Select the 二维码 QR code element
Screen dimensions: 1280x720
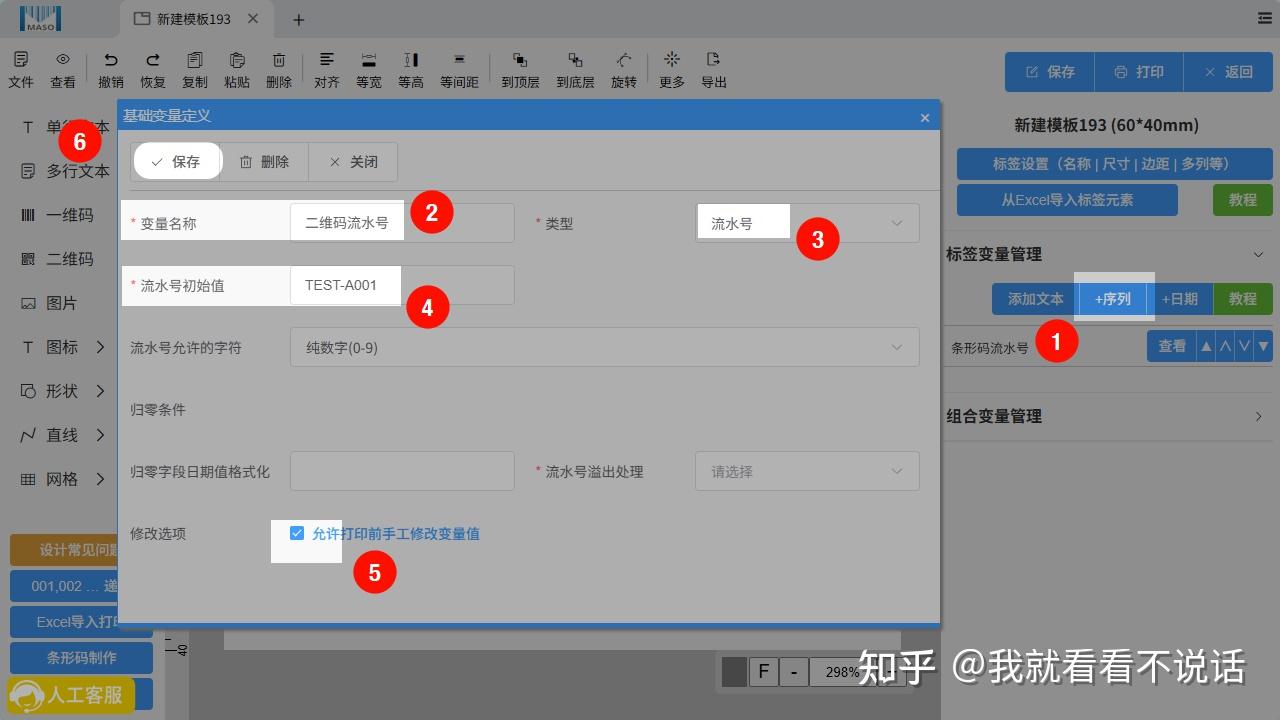58,259
